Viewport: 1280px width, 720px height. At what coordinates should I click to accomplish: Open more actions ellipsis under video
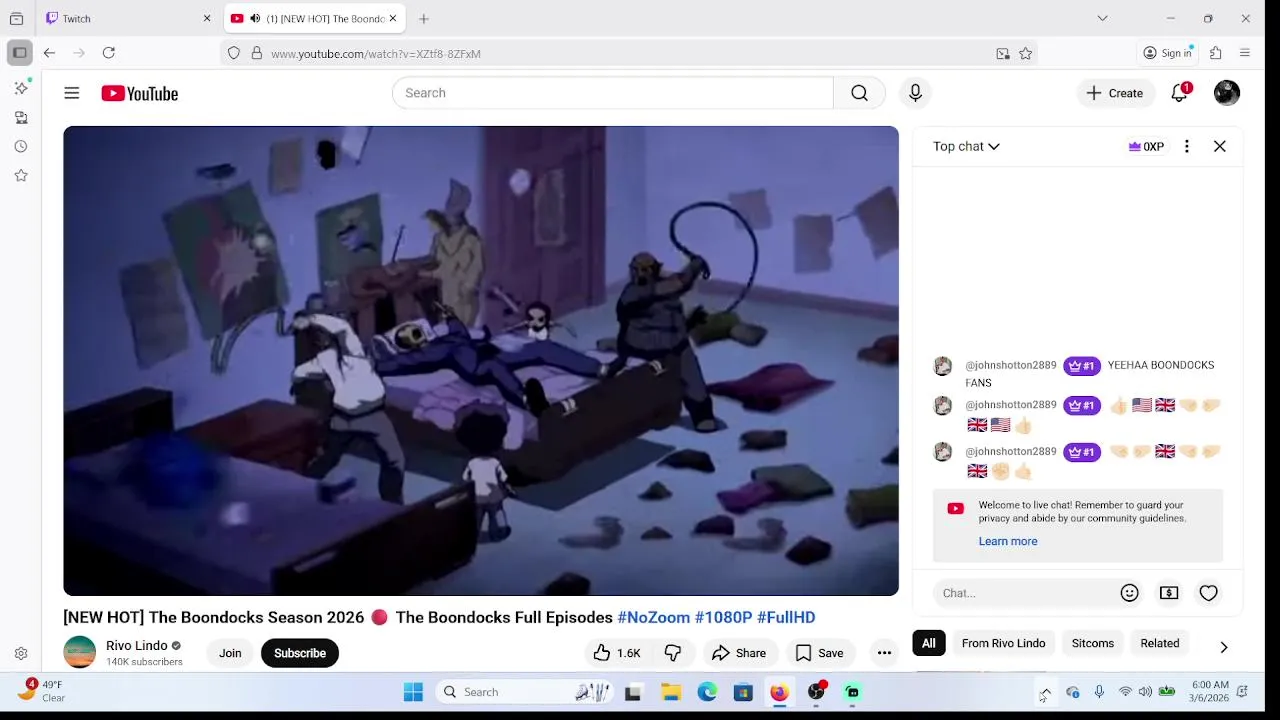[x=884, y=653]
